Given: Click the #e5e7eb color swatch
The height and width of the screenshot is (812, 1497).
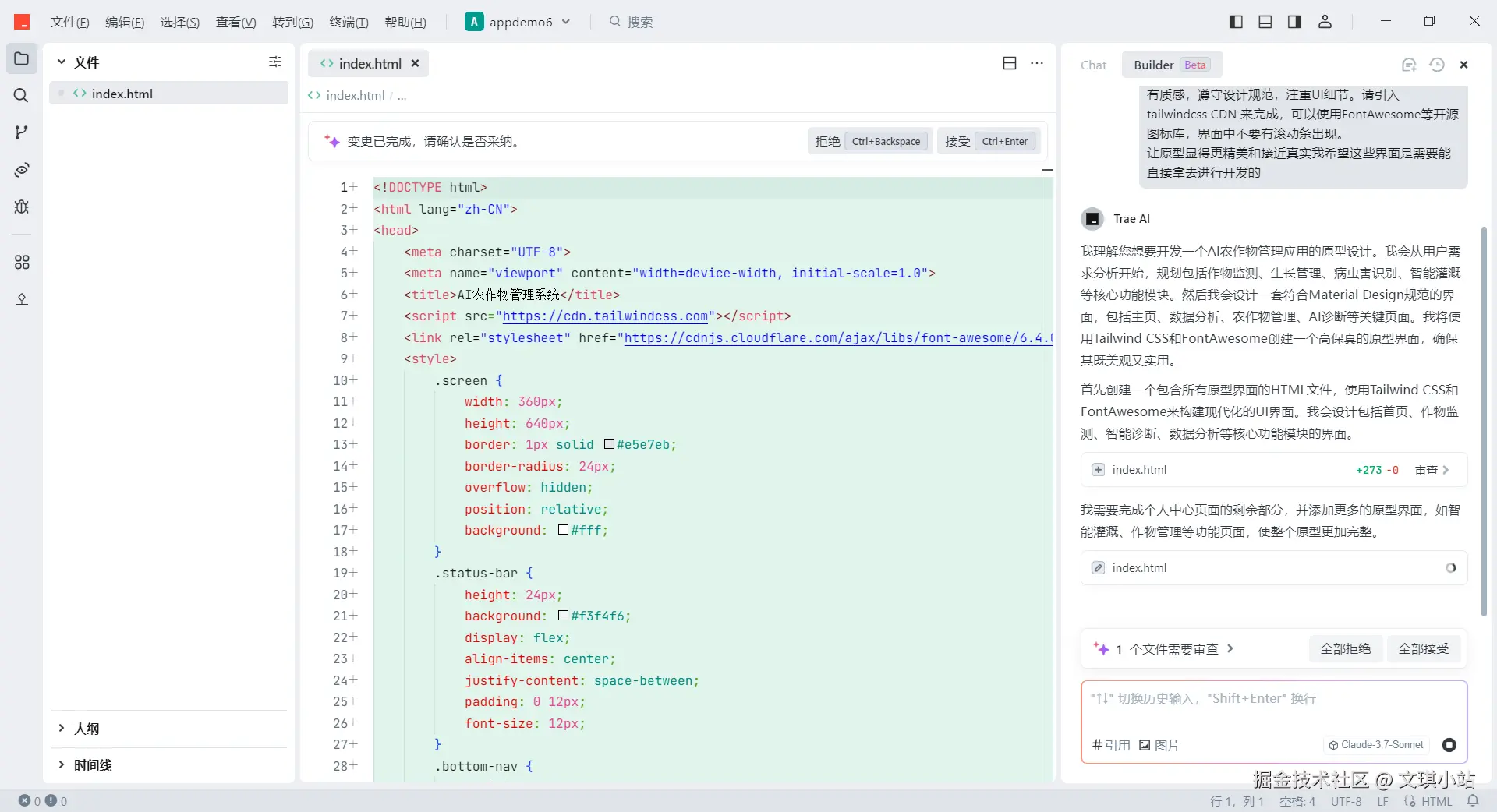Looking at the screenshot, I should click(x=610, y=444).
